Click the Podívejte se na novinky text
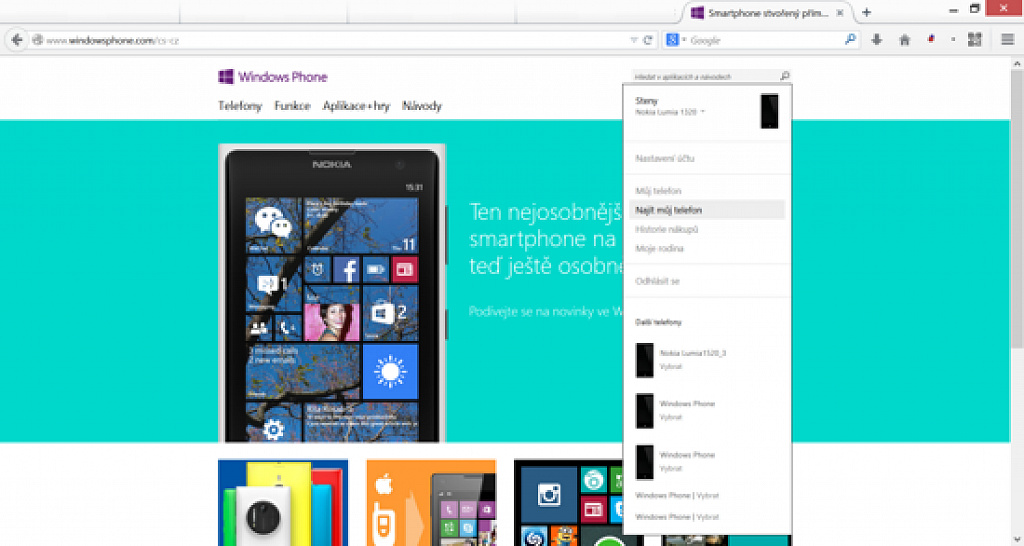Image resolution: width=1024 pixels, height=546 pixels. tap(545, 312)
